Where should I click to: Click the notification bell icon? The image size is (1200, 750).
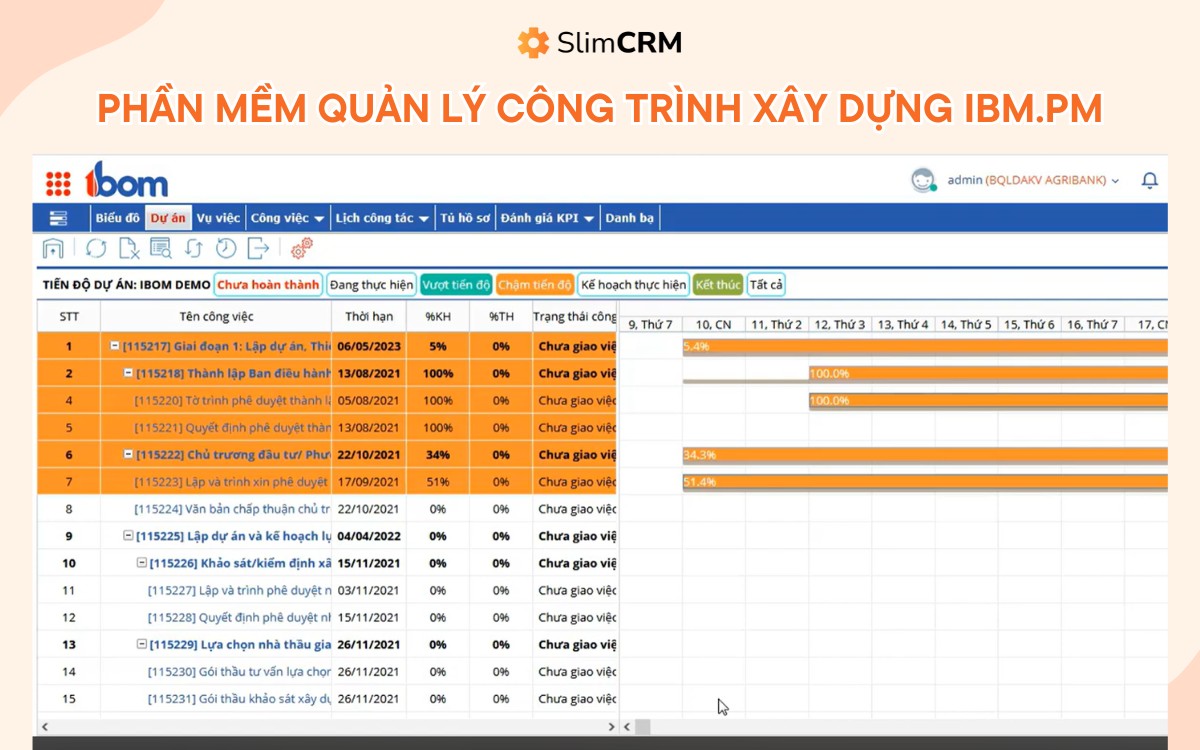pyautogui.click(x=1148, y=179)
